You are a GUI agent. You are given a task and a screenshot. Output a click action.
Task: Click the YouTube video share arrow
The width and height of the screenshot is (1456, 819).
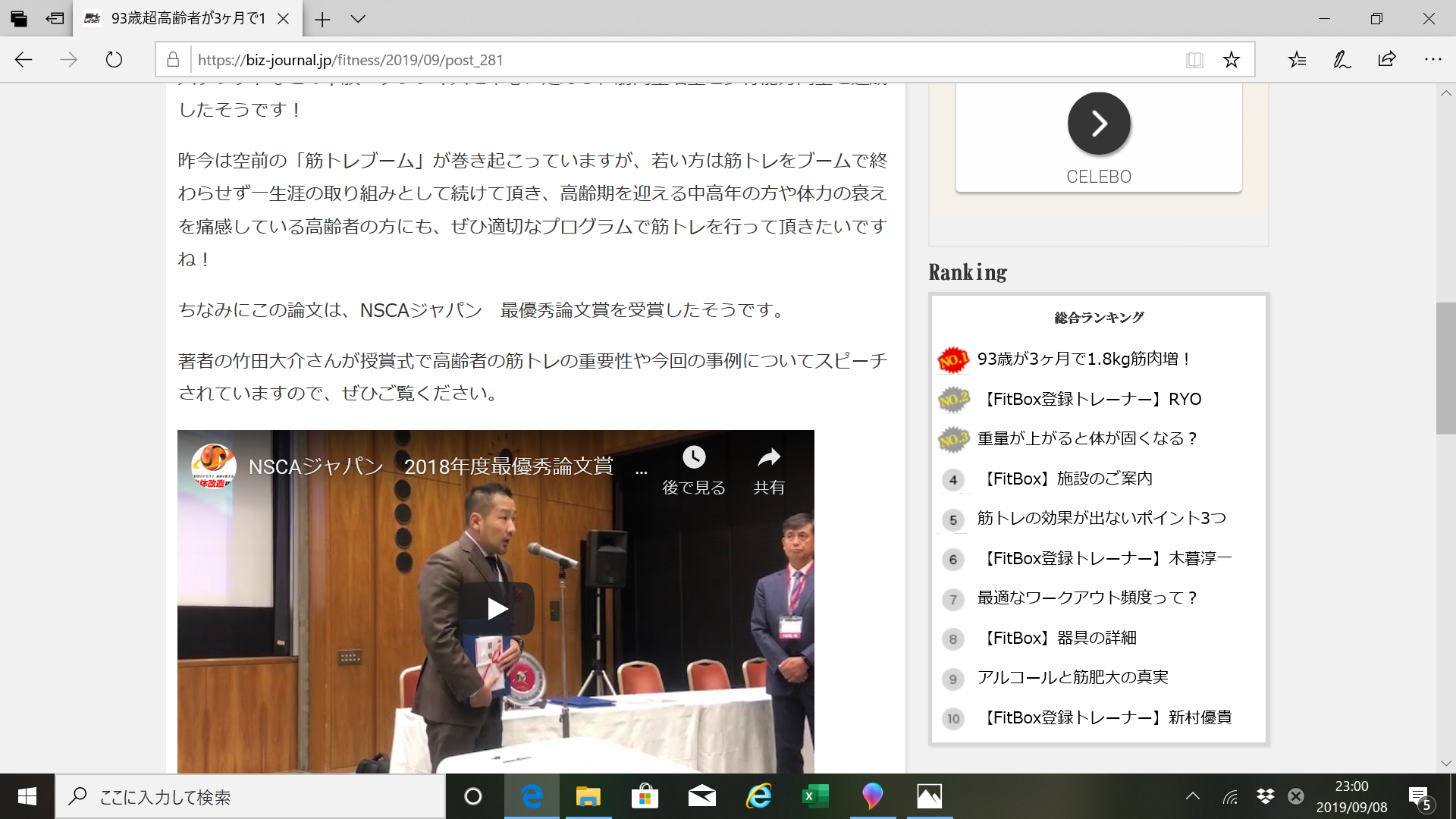(x=768, y=457)
